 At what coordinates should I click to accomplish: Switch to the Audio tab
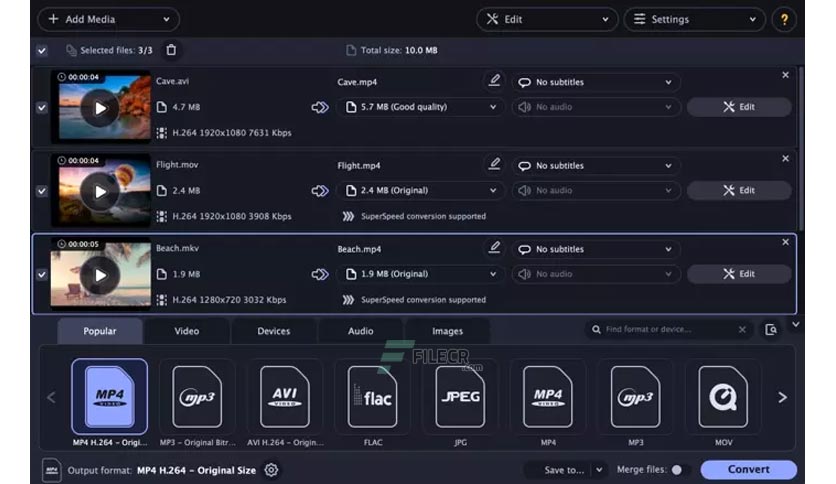(x=360, y=331)
